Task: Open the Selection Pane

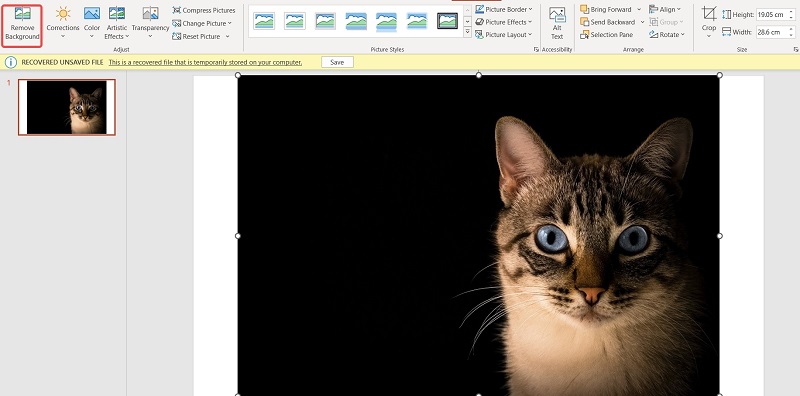Action: (607, 35)
